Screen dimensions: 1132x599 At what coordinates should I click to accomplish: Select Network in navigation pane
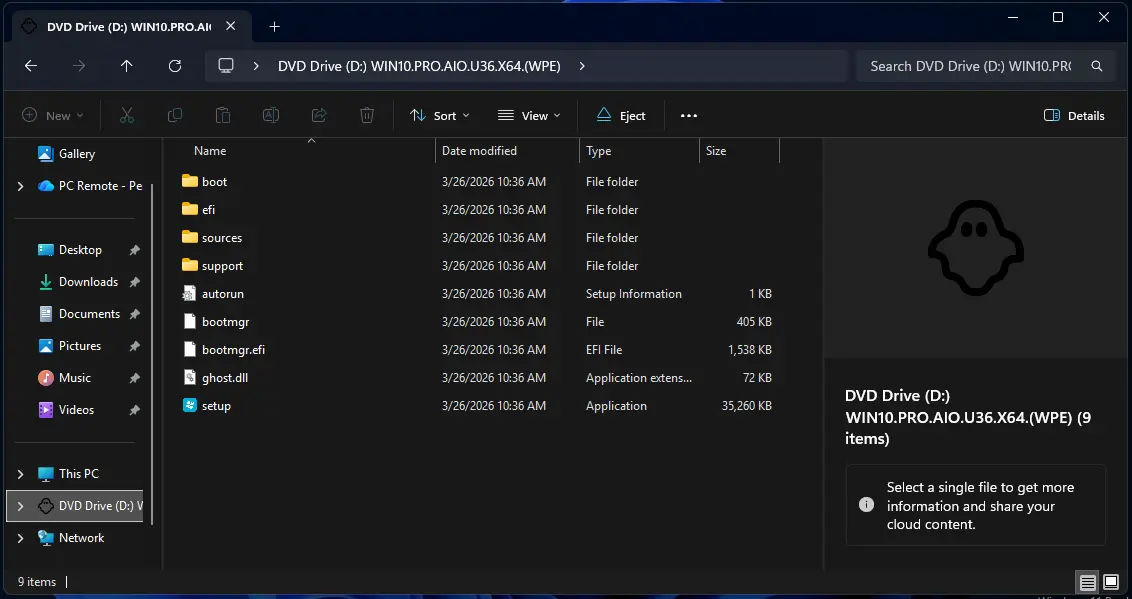click(82, 538)
